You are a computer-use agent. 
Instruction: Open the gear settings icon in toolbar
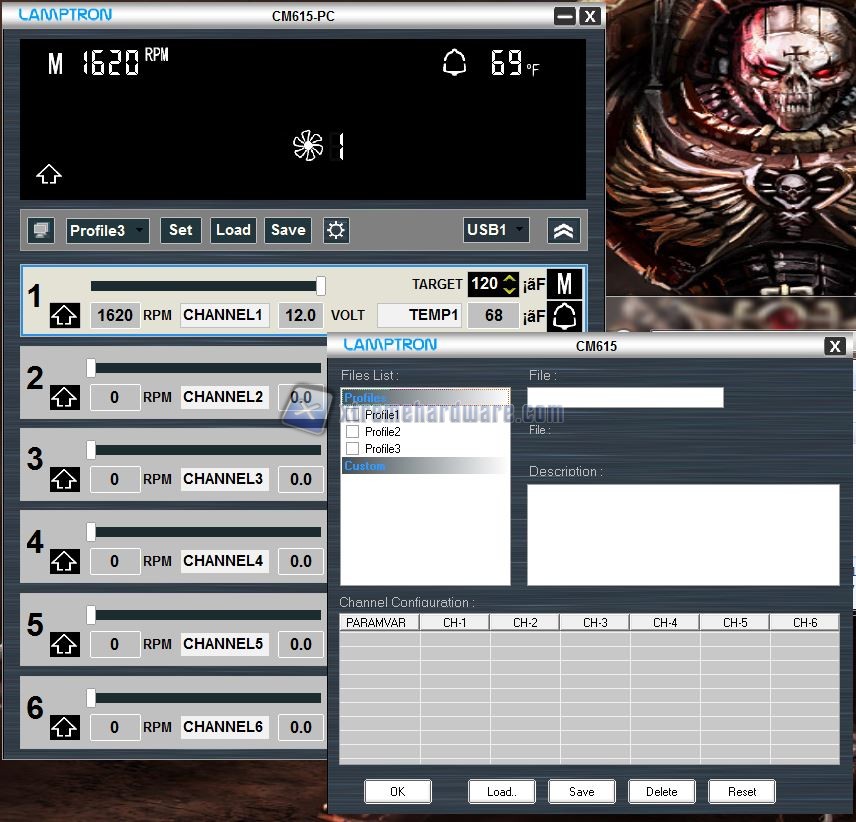[x=336, y=231]
